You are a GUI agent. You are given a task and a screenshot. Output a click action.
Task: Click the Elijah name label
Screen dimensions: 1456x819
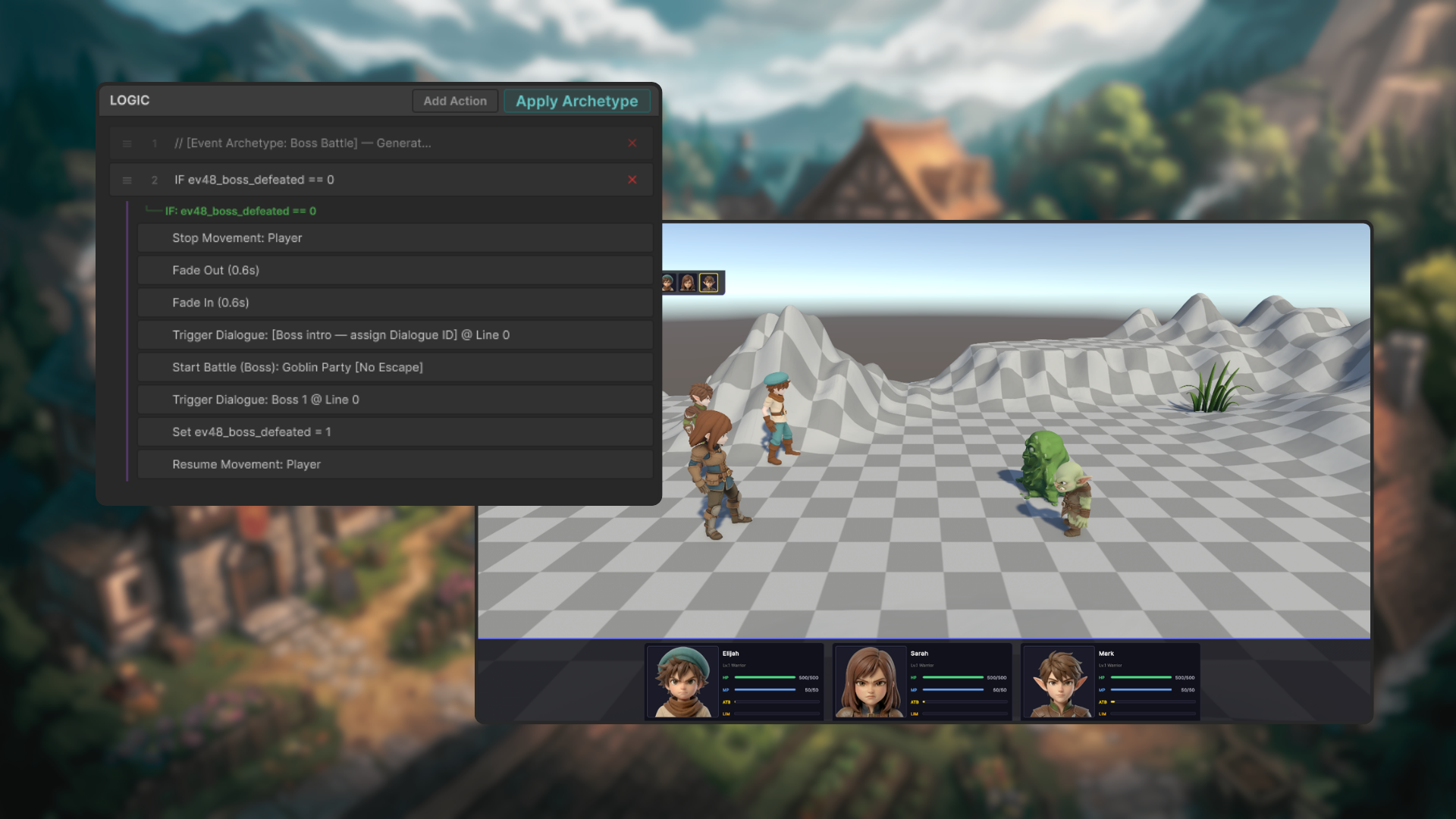coord(730,653)
